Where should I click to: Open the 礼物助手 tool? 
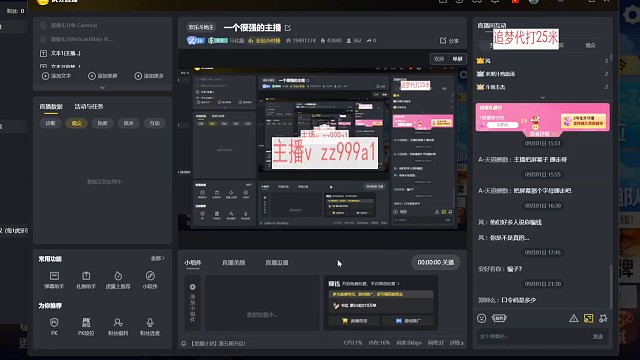coord(86,280)
